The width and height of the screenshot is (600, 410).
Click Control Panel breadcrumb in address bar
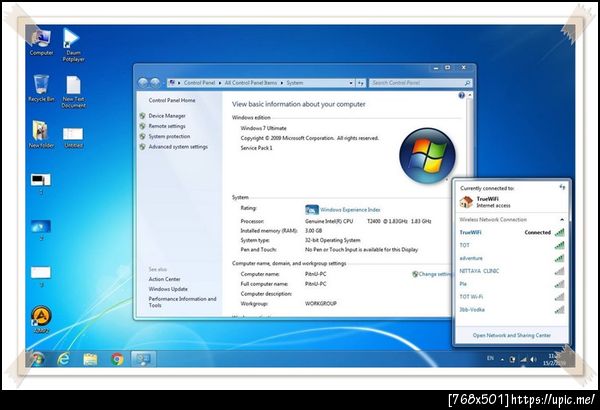[x=199, y=83]
